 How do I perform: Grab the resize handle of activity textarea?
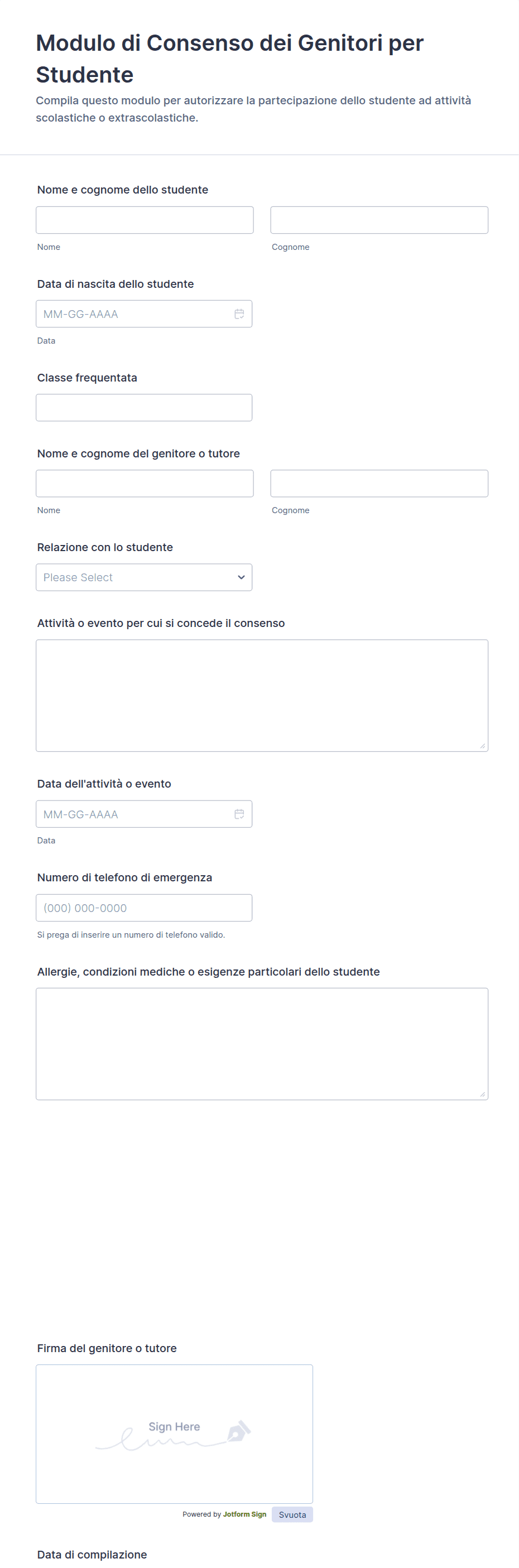483,746
